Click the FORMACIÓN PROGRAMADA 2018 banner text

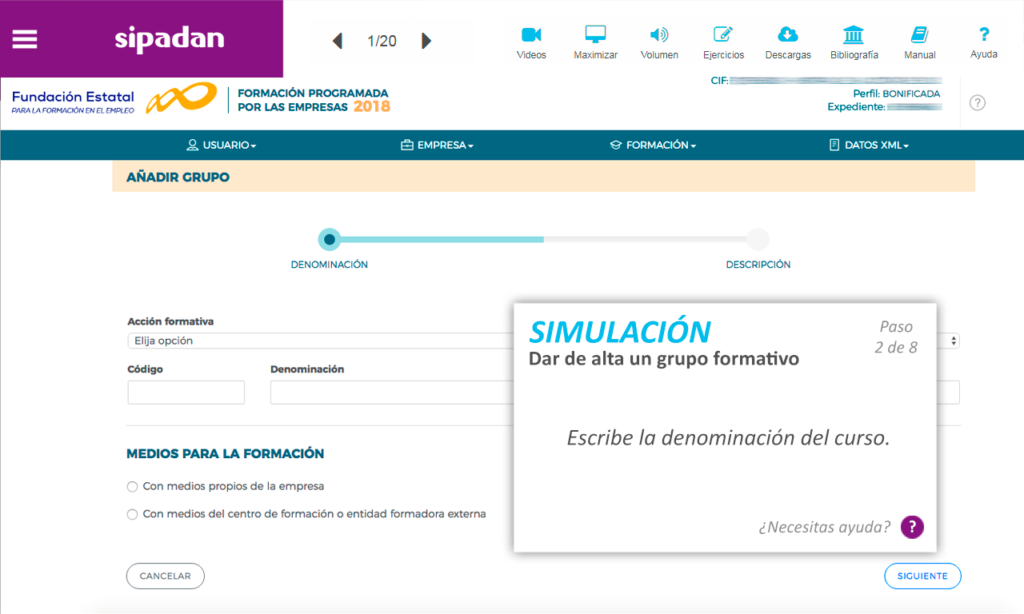[313, 100]
